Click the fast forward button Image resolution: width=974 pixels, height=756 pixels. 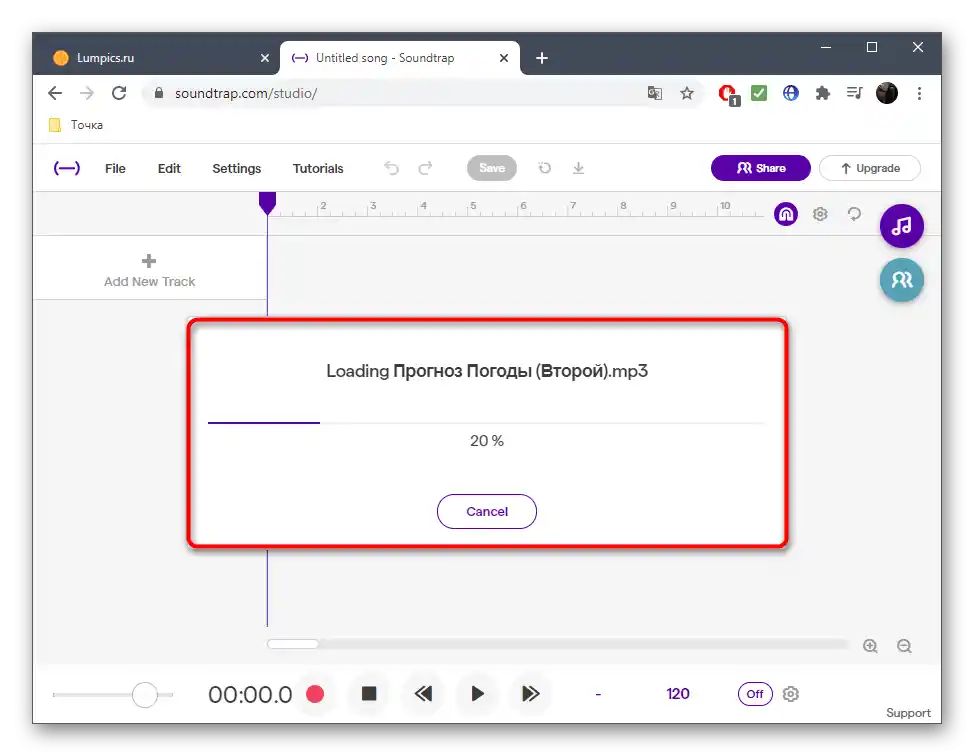[x=530, y=693]
